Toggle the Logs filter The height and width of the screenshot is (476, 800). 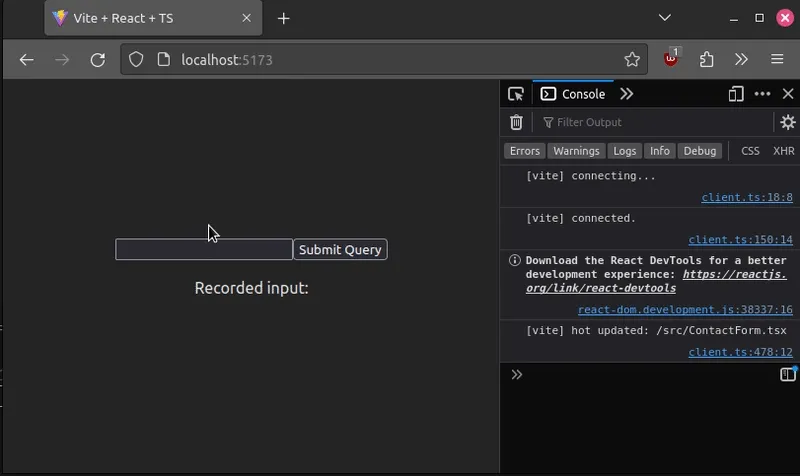(x=624, y=151)
